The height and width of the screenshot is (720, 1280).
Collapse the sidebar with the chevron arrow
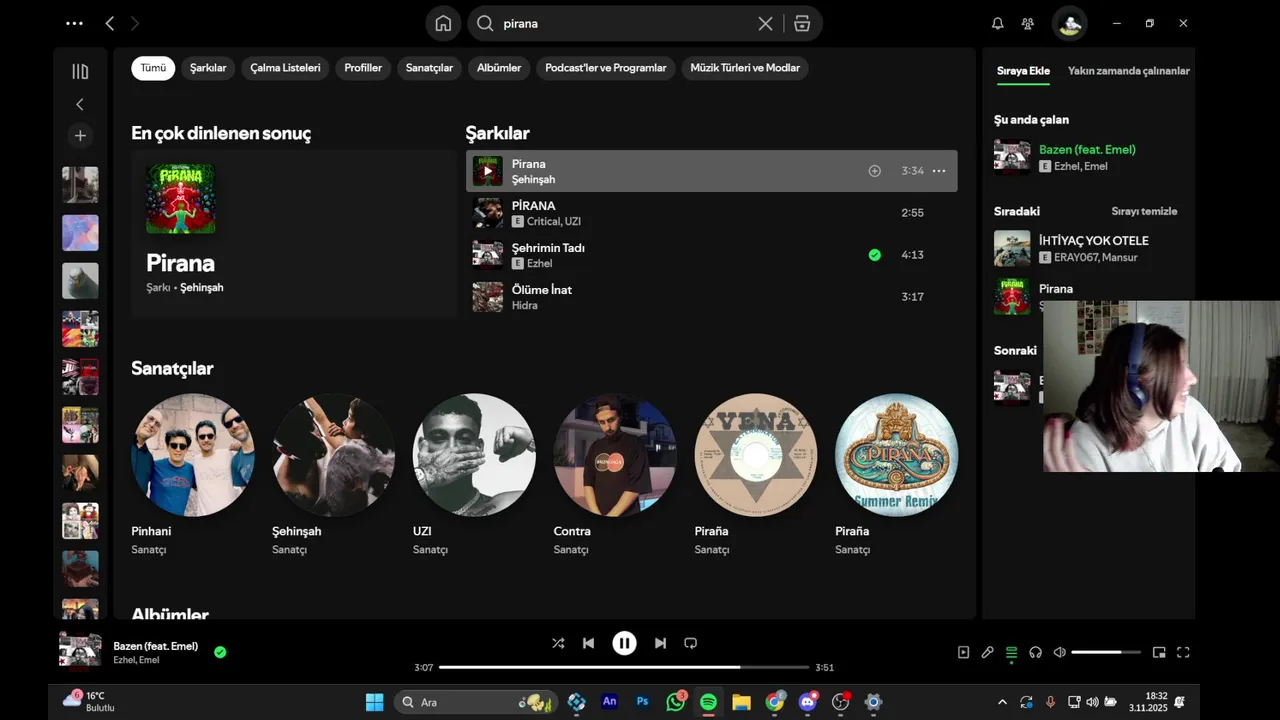pos(80,104)
